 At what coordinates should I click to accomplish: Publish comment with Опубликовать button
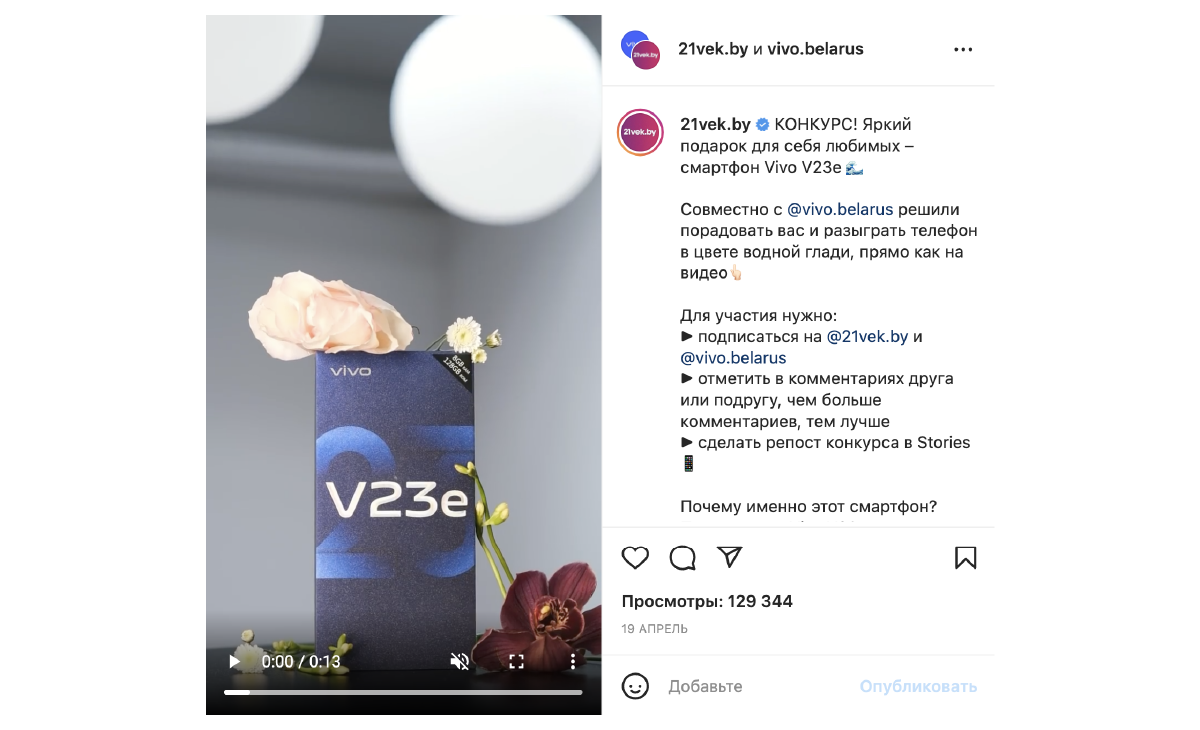pyautogui.click(x=918, y=686)
